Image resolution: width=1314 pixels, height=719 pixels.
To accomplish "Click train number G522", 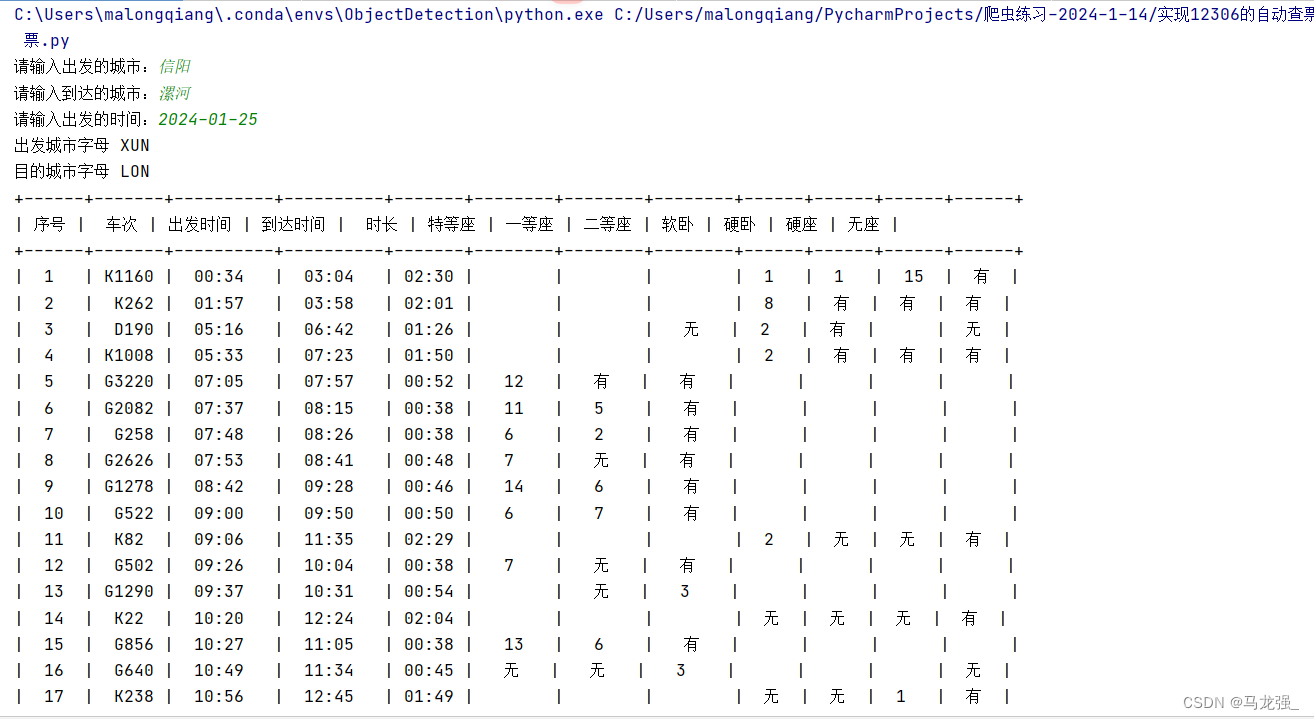I will point(134,513).
